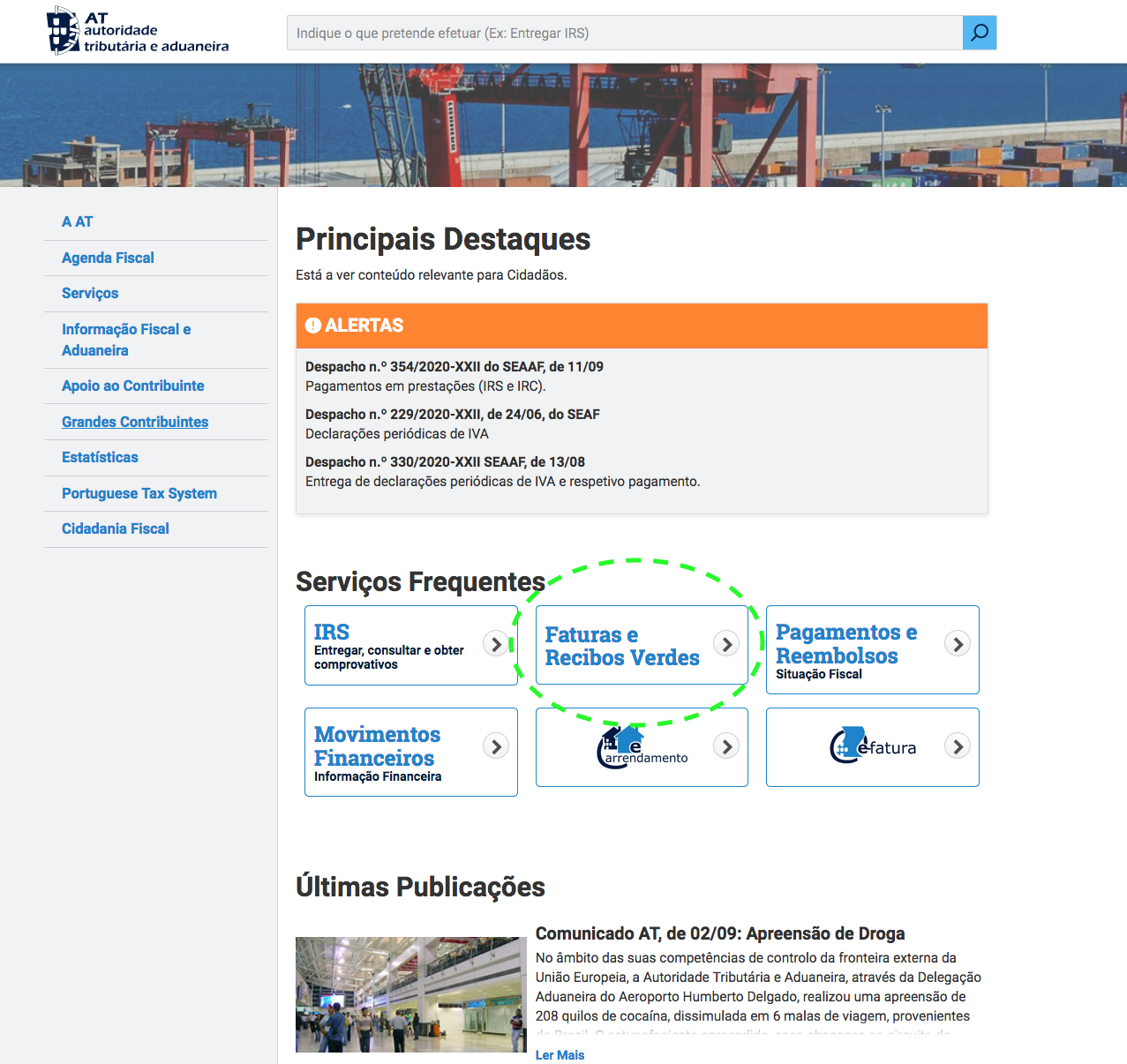The height and width of the screenshot is (1064, 1127).
Task: Click the ALERTAS orange header
Action: (x=642, y=326)
